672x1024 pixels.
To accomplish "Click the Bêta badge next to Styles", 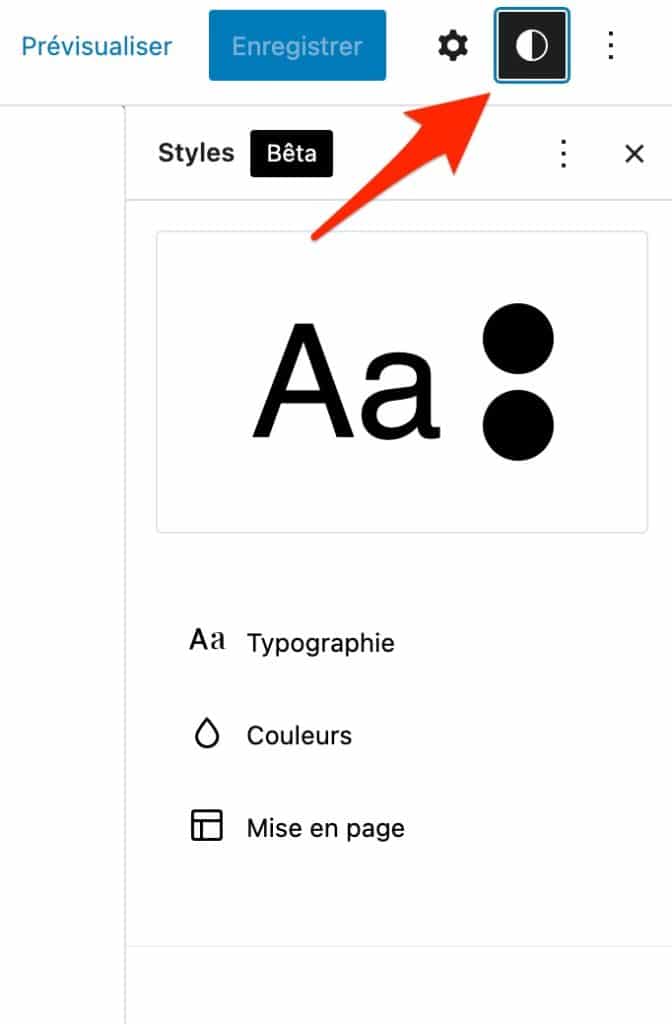I will point(291,154).
